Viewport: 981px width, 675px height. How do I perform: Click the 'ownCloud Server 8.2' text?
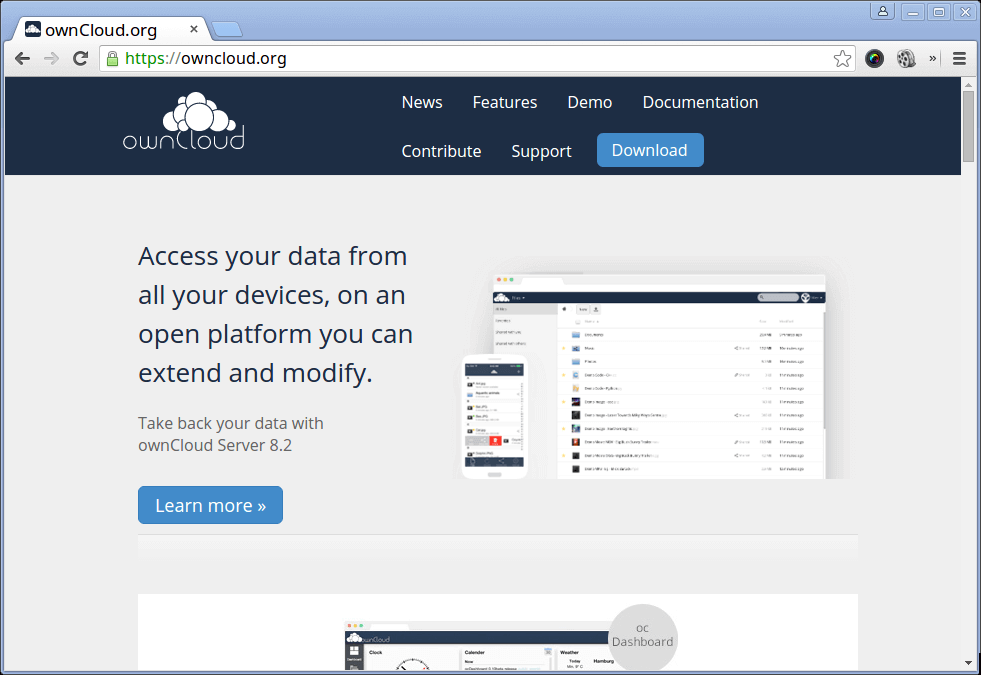[215, 445]
